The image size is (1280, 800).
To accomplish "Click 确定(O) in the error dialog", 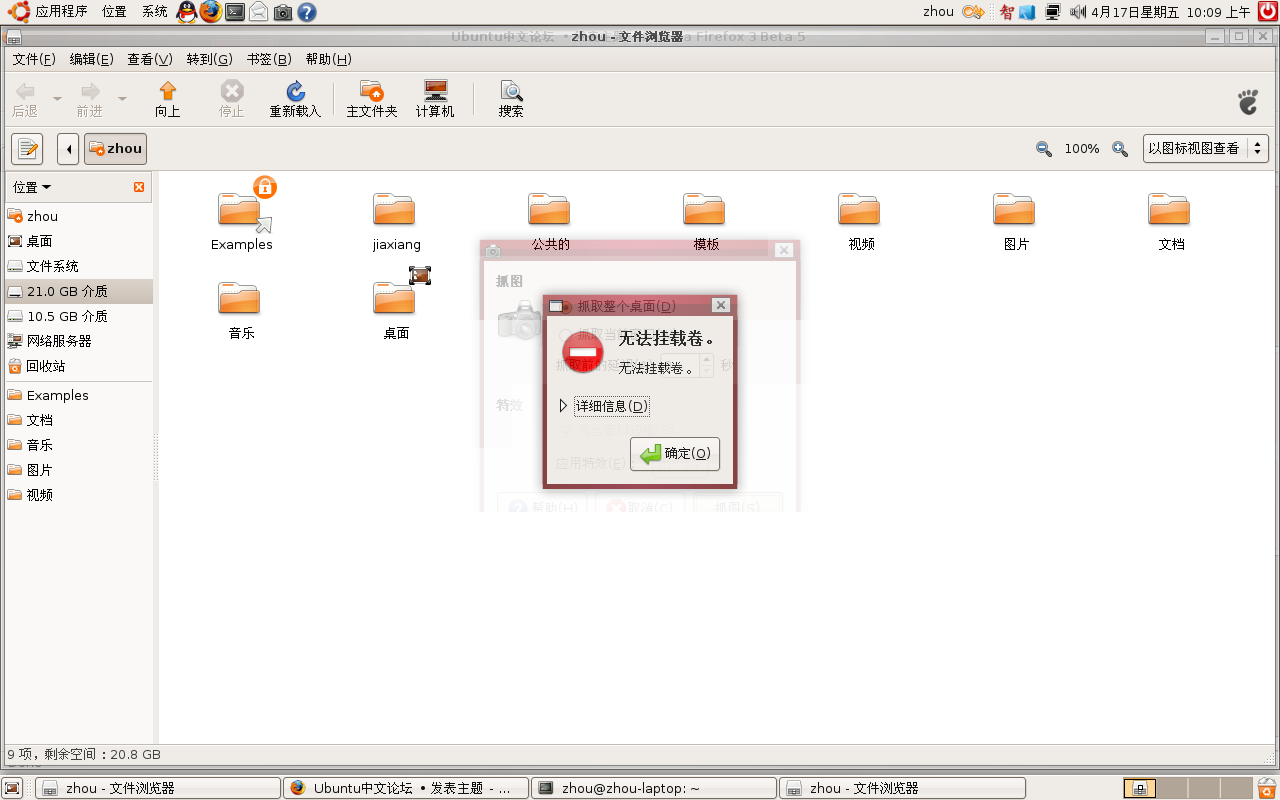I will [675, 454].
